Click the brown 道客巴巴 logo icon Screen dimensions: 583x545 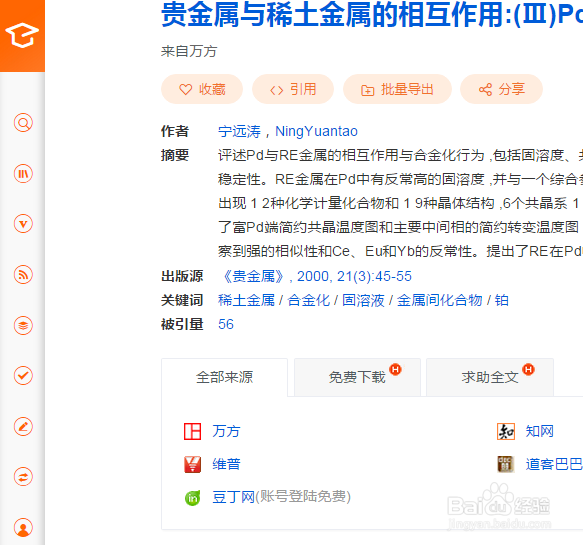tap(506, 464)
